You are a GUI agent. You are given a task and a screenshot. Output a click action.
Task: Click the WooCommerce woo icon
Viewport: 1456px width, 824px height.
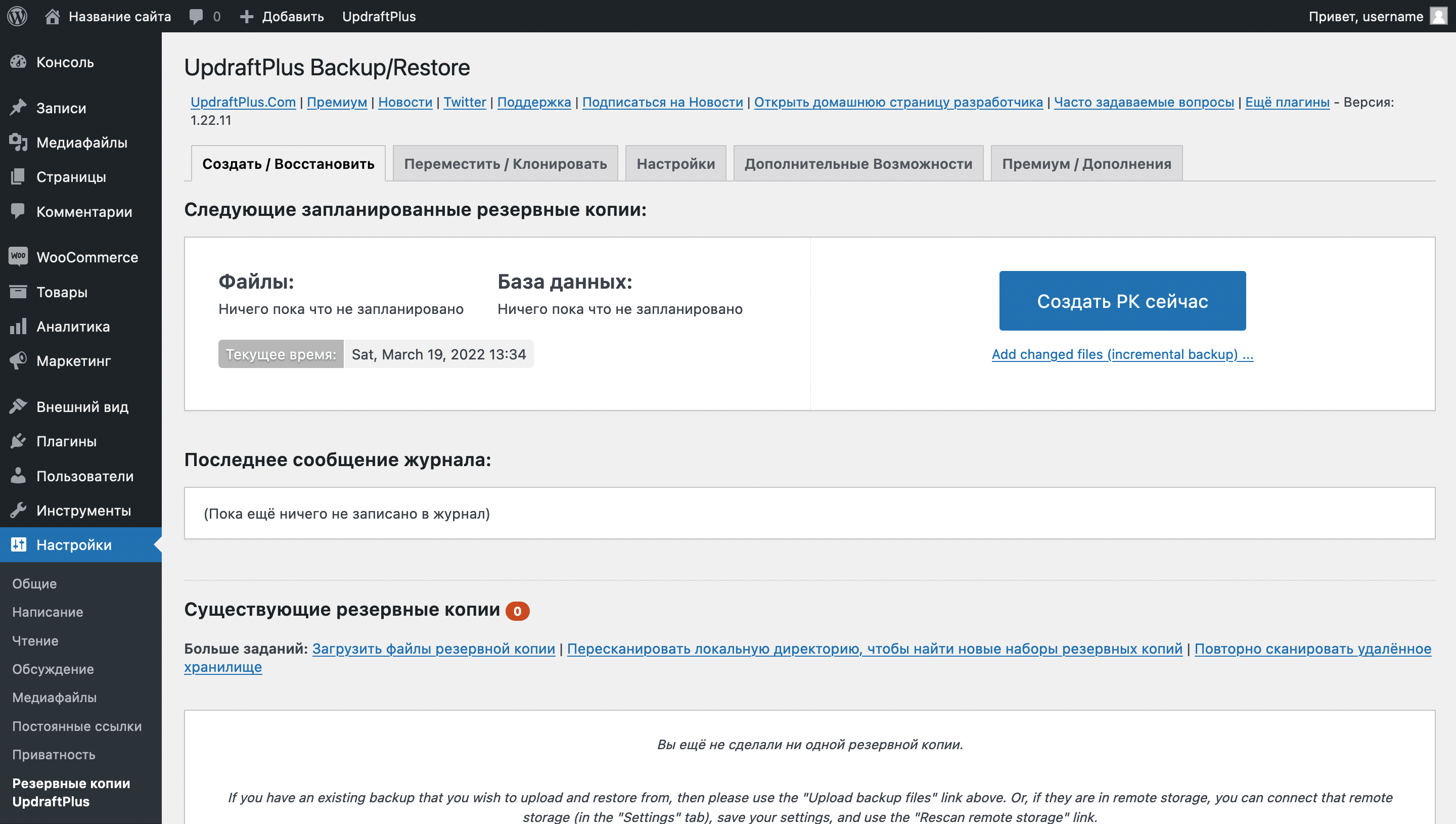pos(18,256)
